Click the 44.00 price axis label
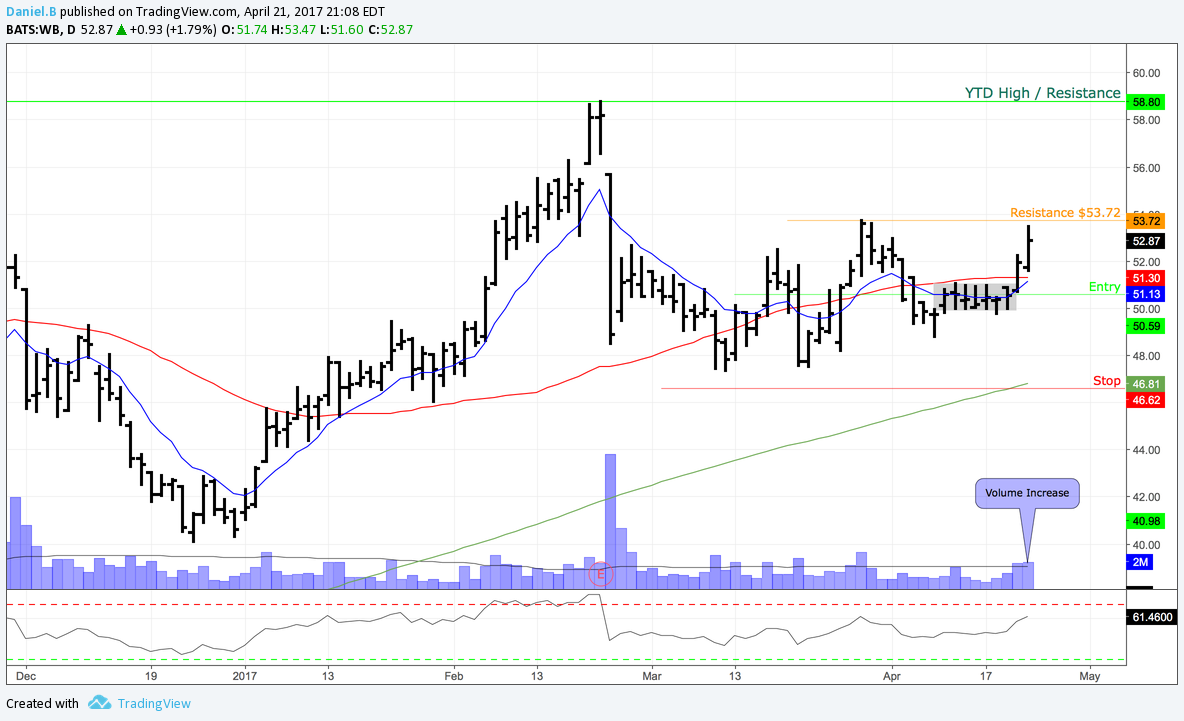Screen dimensions: 1184x721 click(1145, 450)
